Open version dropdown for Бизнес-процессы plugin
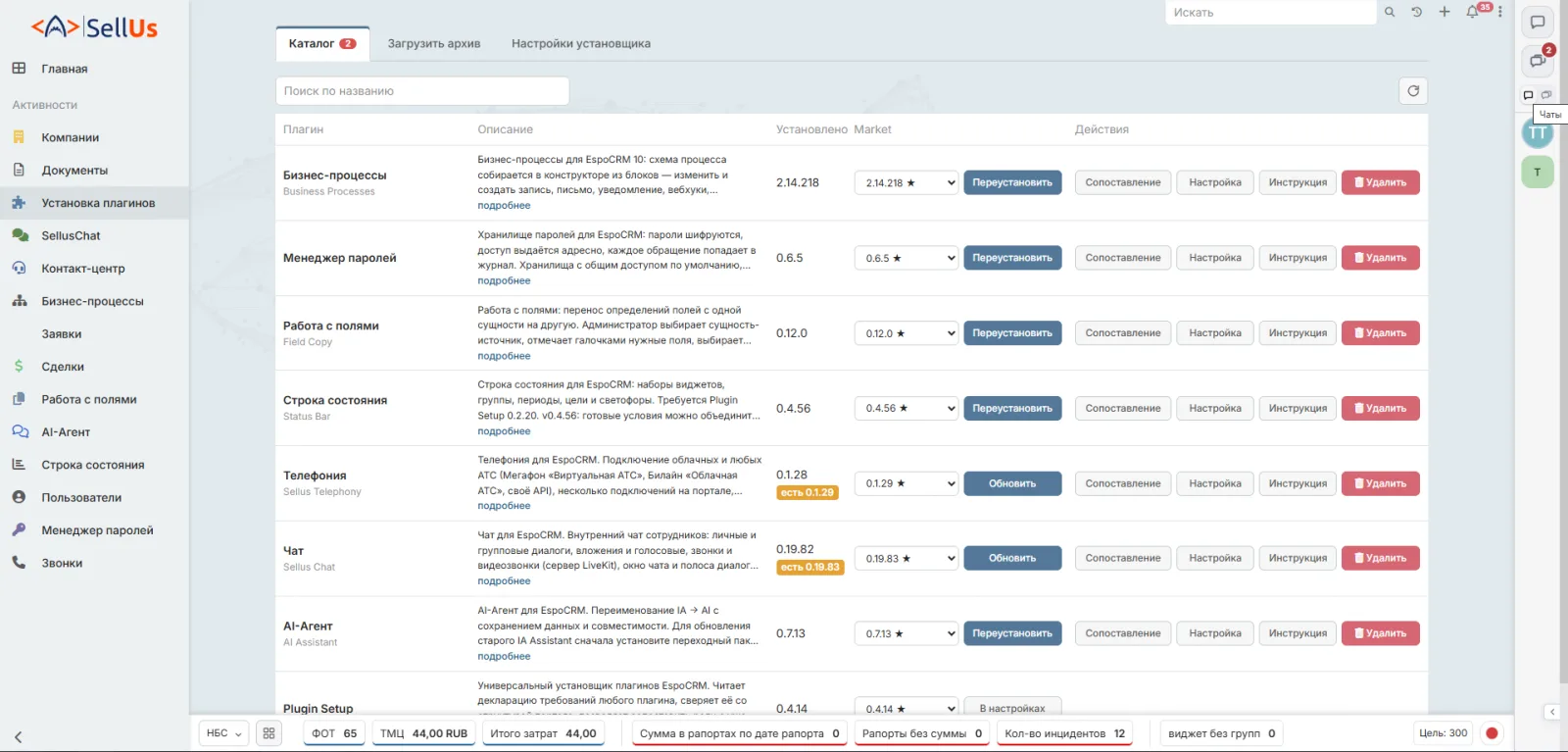 pyautogui.click(x=906, y=182)
